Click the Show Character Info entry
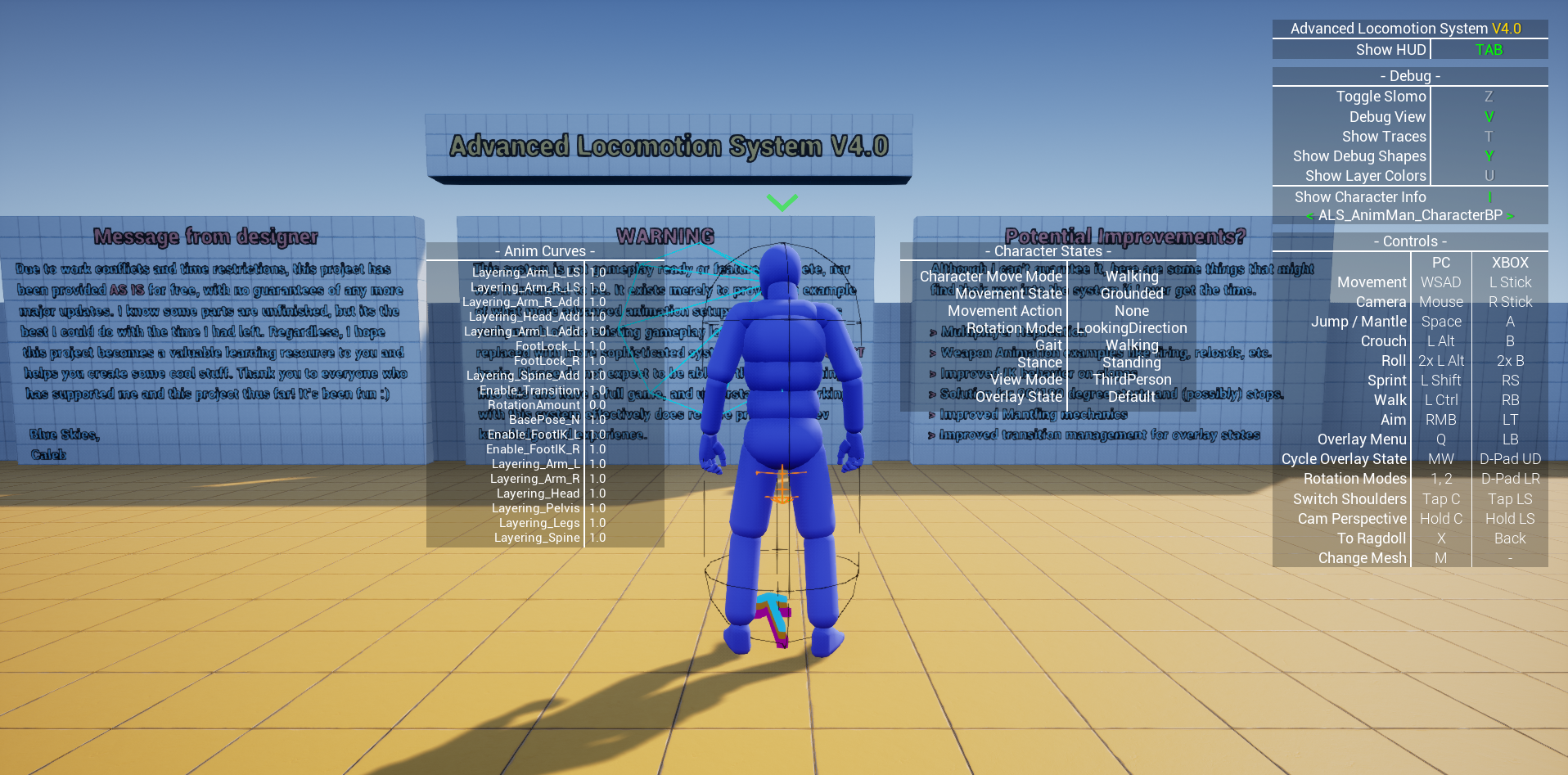 pyautogui.click(x=1360, y=196)
